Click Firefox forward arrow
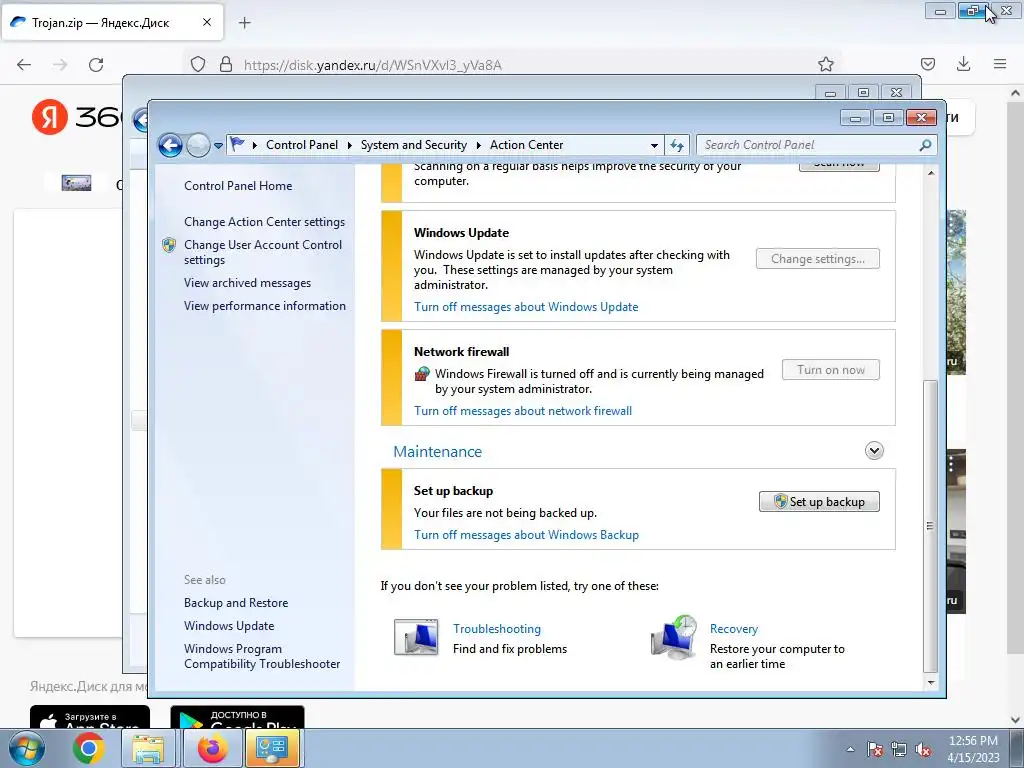Image resolution: width=1024 pixels, height=768 pixels. pos(60,64)
